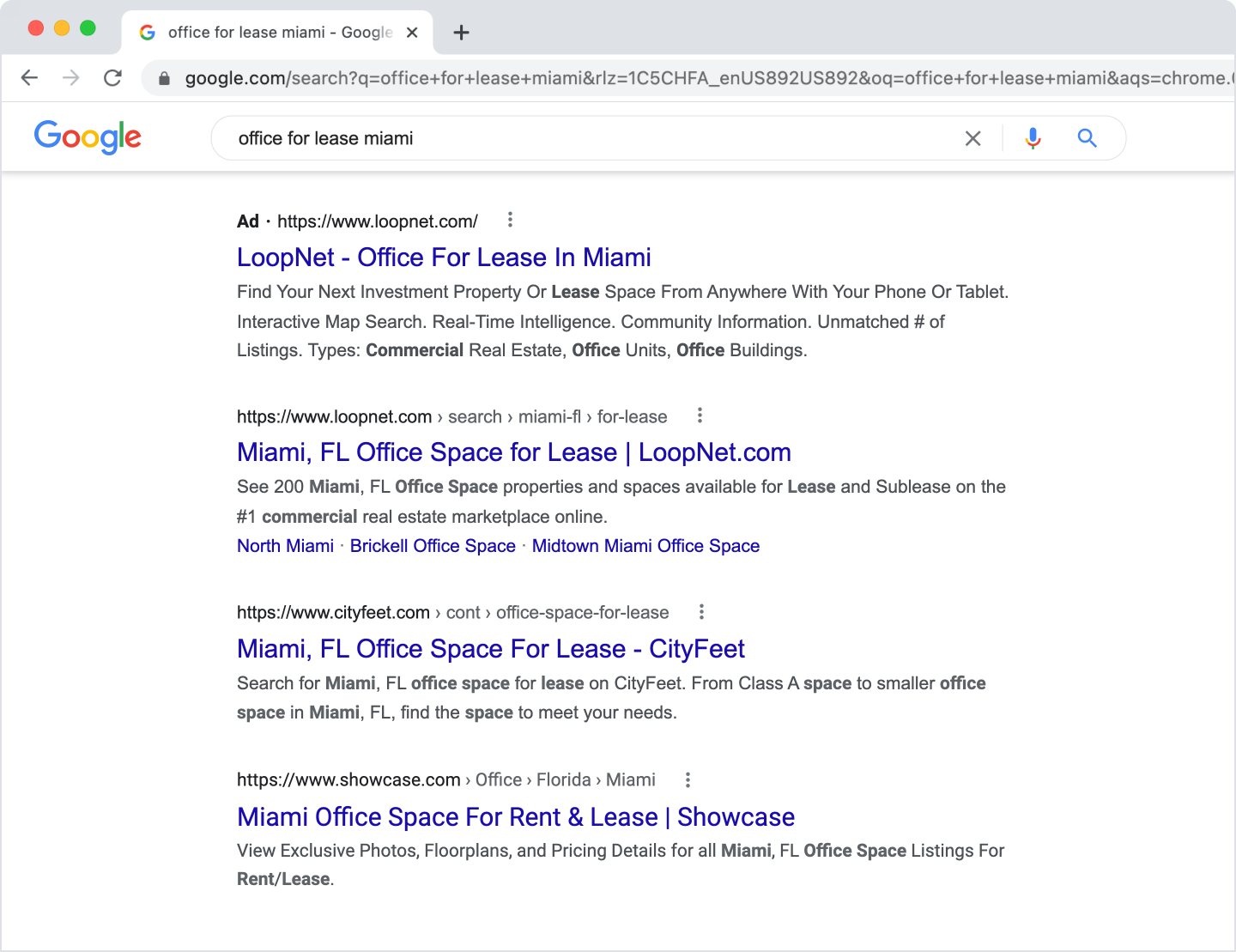Image resolution: width=1236 pixels, height=952 pixels.
Task: Click the 'Ad' label on first result
Action: [x=248, y=221]
